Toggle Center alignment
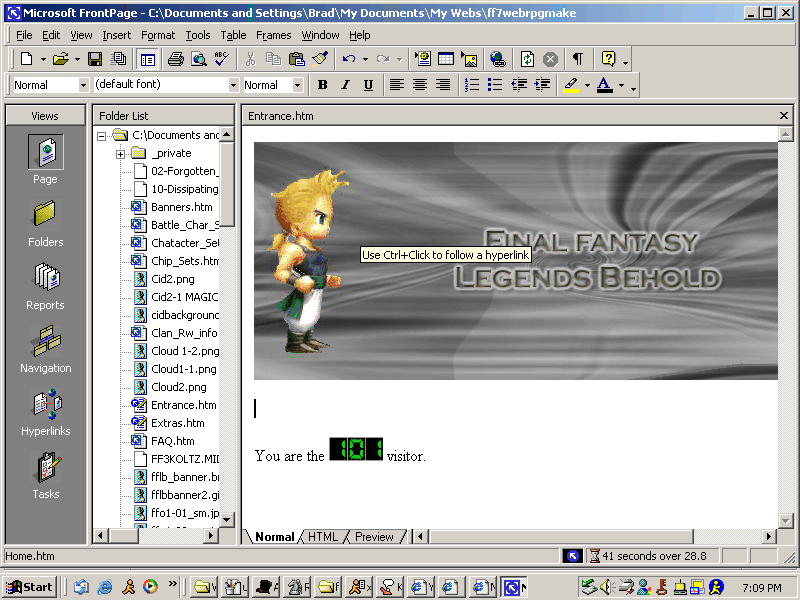The height and width of the screenshot is (600, 800). pos(420,85)
